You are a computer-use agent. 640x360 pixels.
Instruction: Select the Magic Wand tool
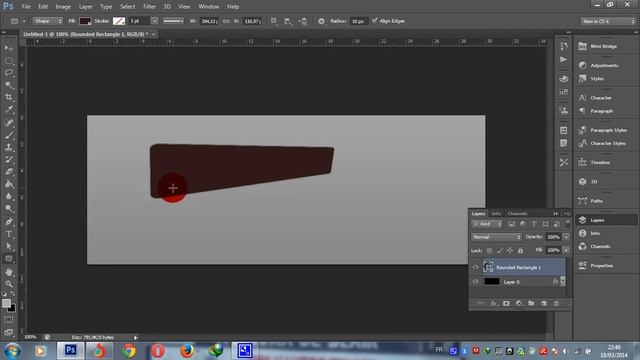(x=9, y=85)
